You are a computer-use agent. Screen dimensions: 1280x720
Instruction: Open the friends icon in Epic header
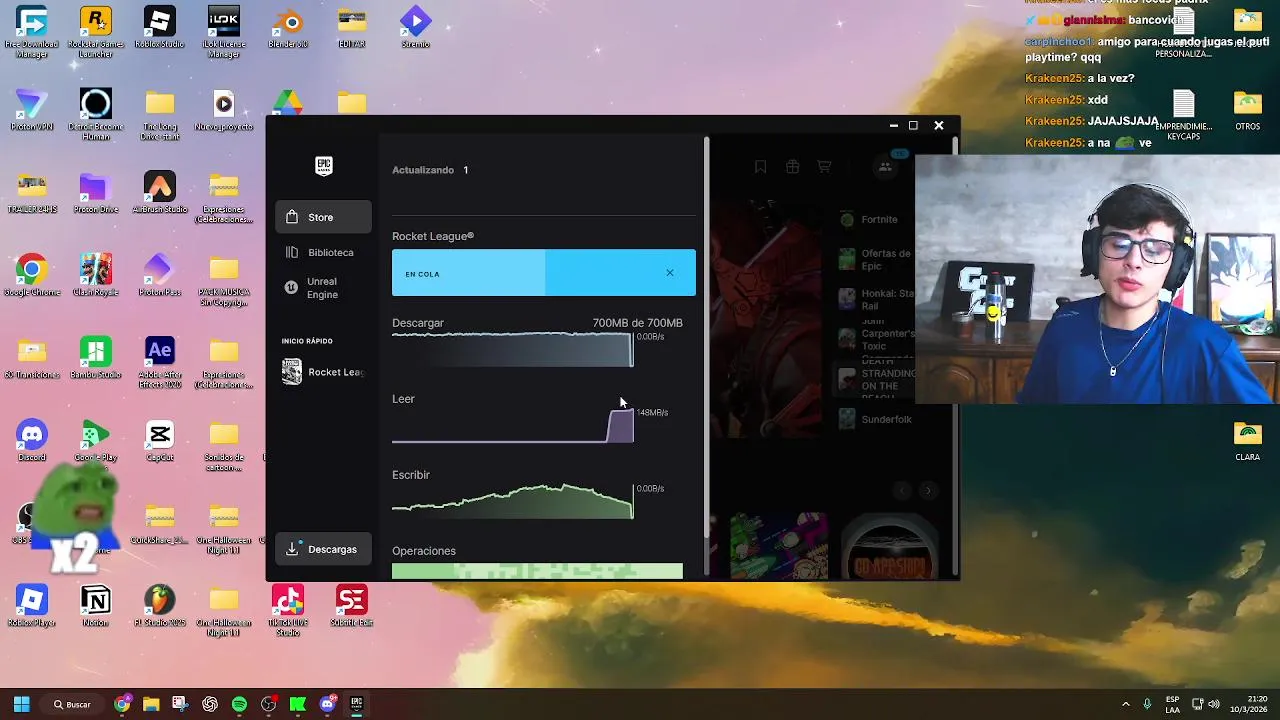[x=885, y=167]
